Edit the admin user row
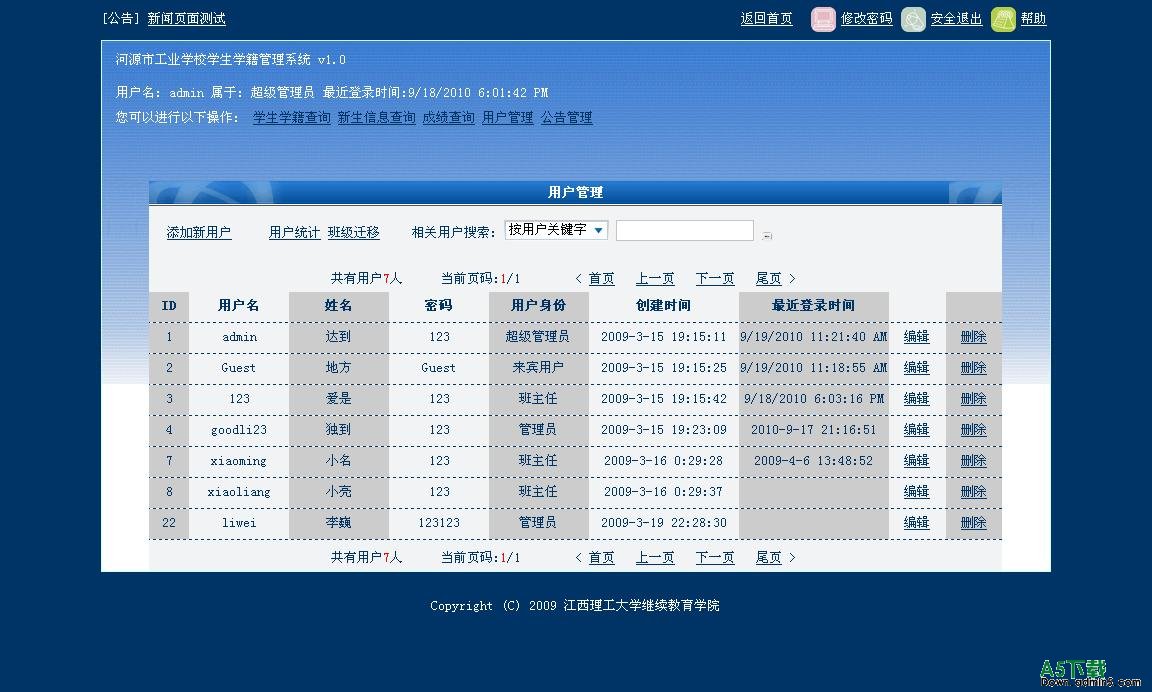The image size is (1152, 692). tap(916, 337)
